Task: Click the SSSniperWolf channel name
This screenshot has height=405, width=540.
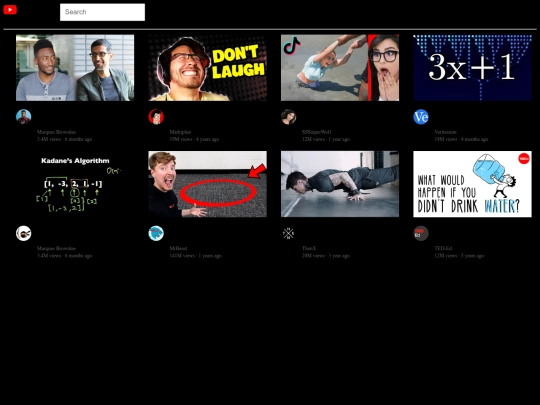Action: (316, 132)
